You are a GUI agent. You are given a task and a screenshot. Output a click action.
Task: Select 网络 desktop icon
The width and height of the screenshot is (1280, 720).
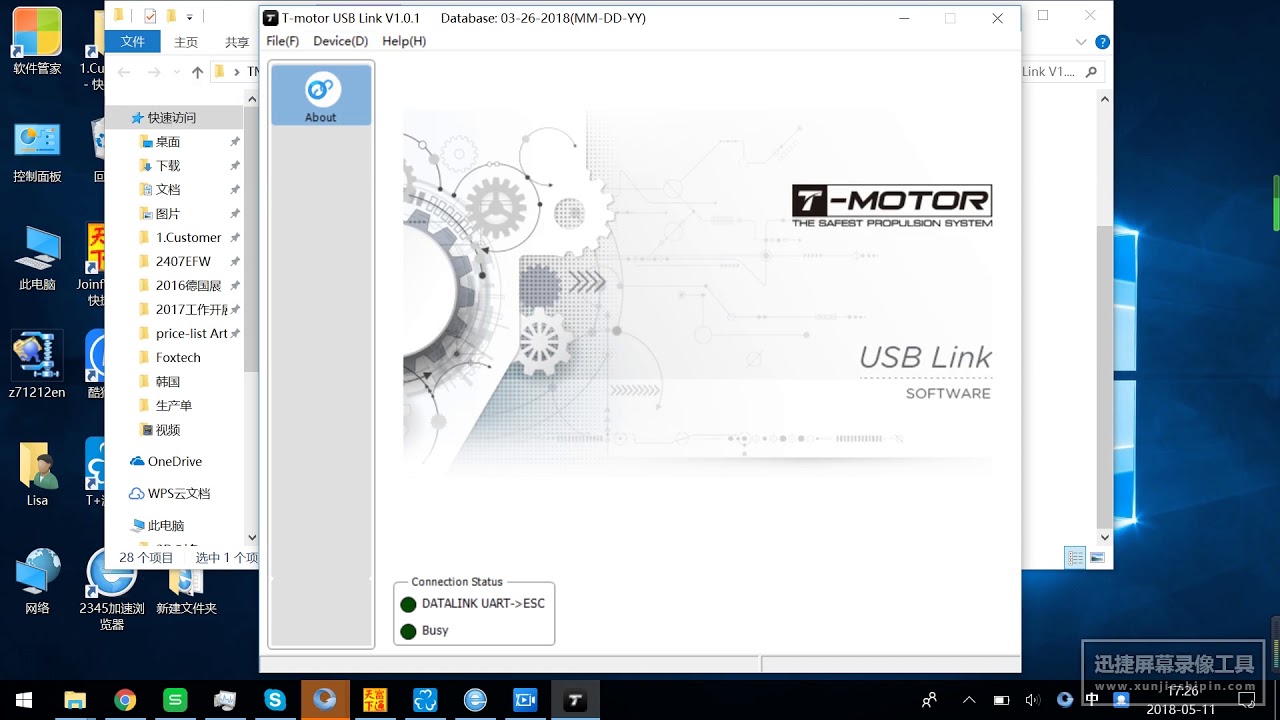pos(37,582)
